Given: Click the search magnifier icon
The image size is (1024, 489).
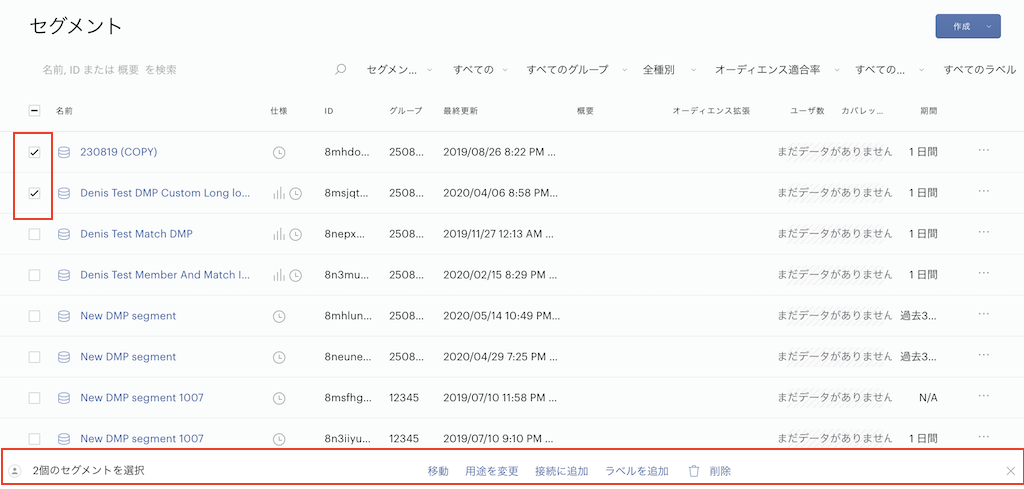Looking at the screenshot, I should point(340,69).
